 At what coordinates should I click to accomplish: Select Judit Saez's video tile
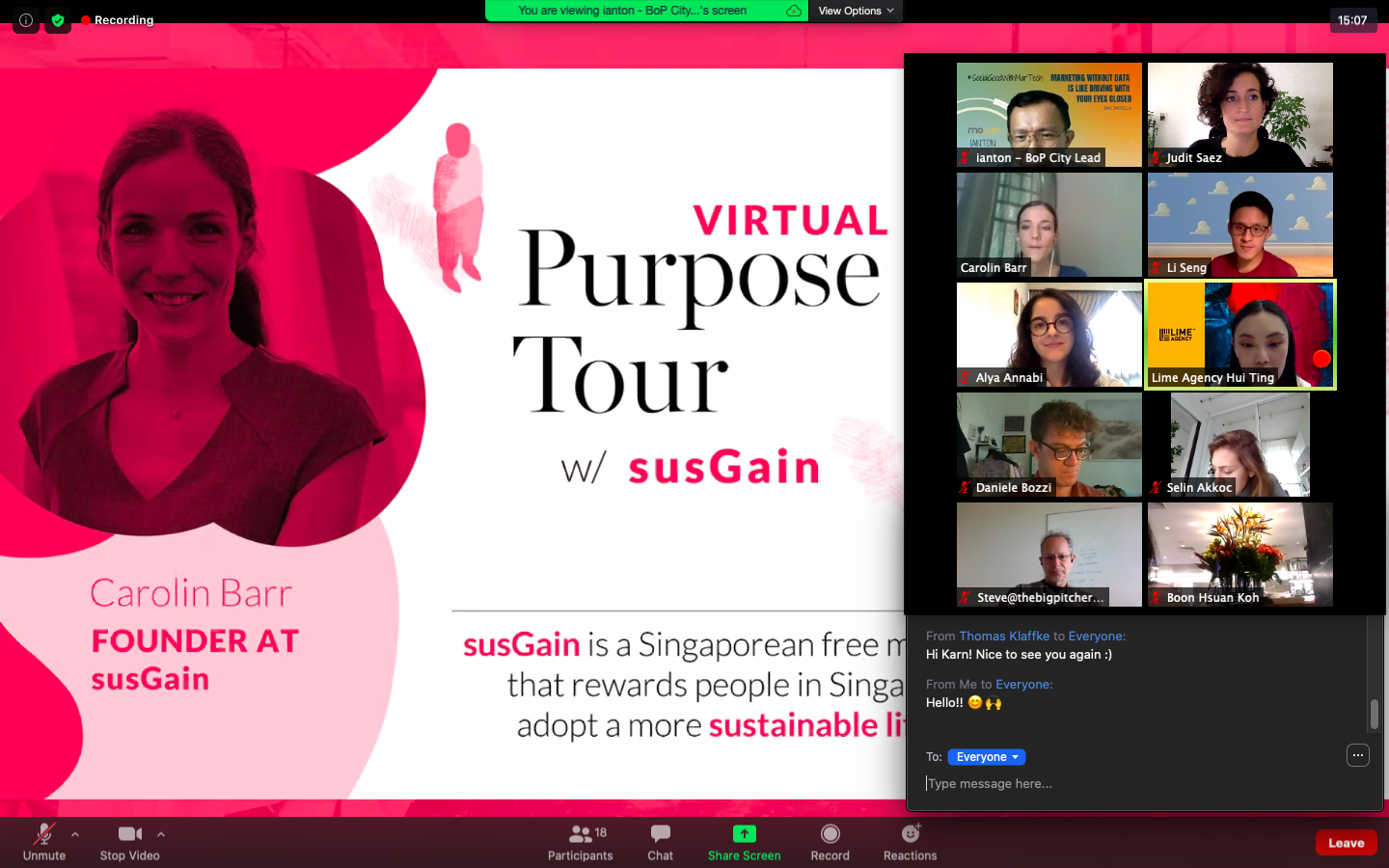(x=1240, y=115)
